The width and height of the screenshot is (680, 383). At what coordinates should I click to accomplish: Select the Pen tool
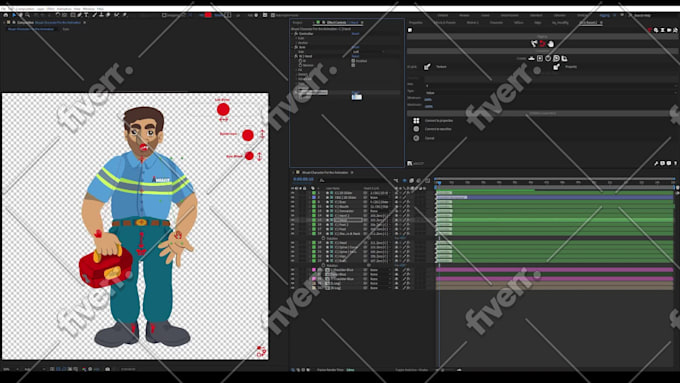tap(79, 15)
